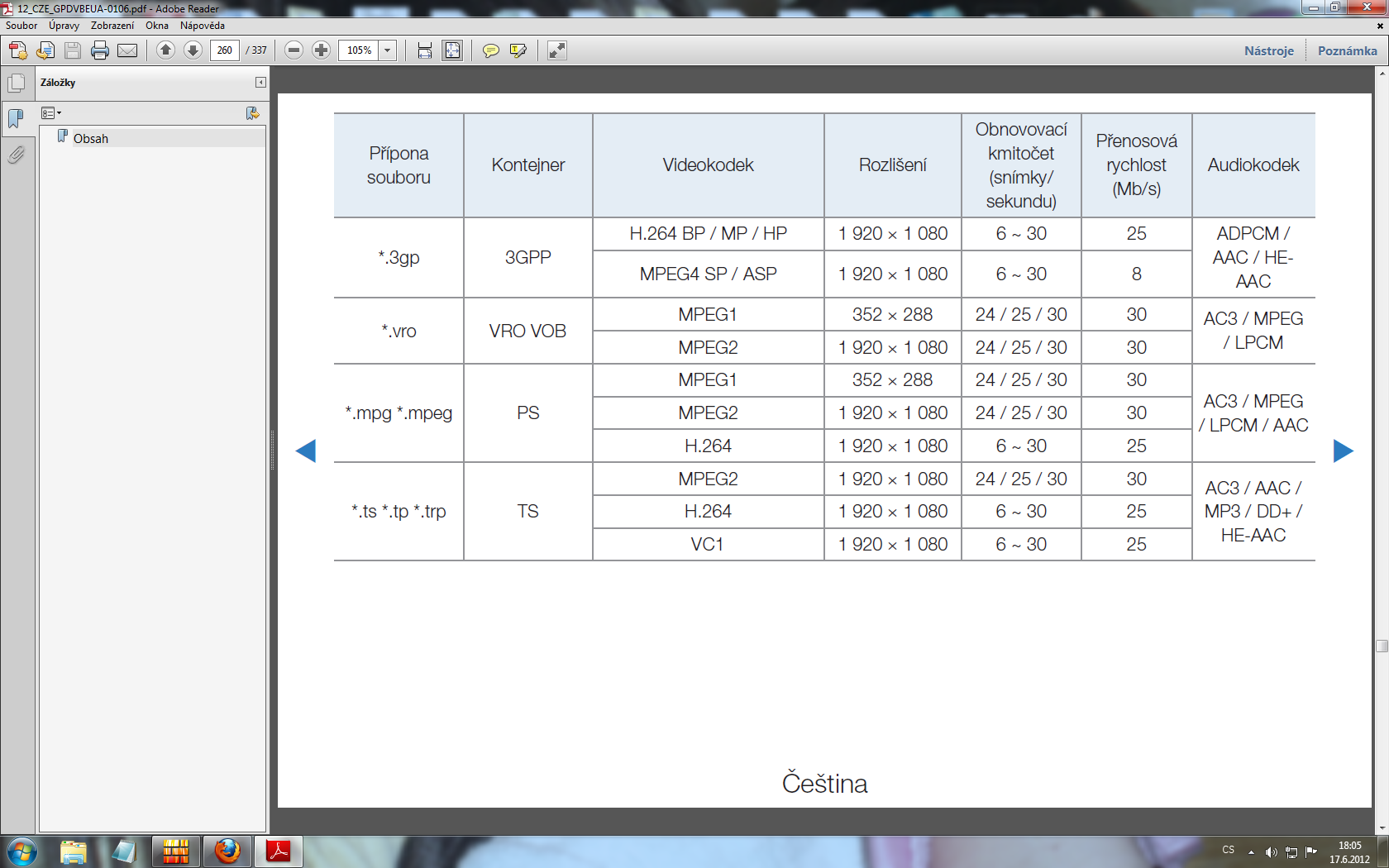Click the "Audiokodek" column header
The width and height of the screenshot is (1389, 868).
[1253, 165]
